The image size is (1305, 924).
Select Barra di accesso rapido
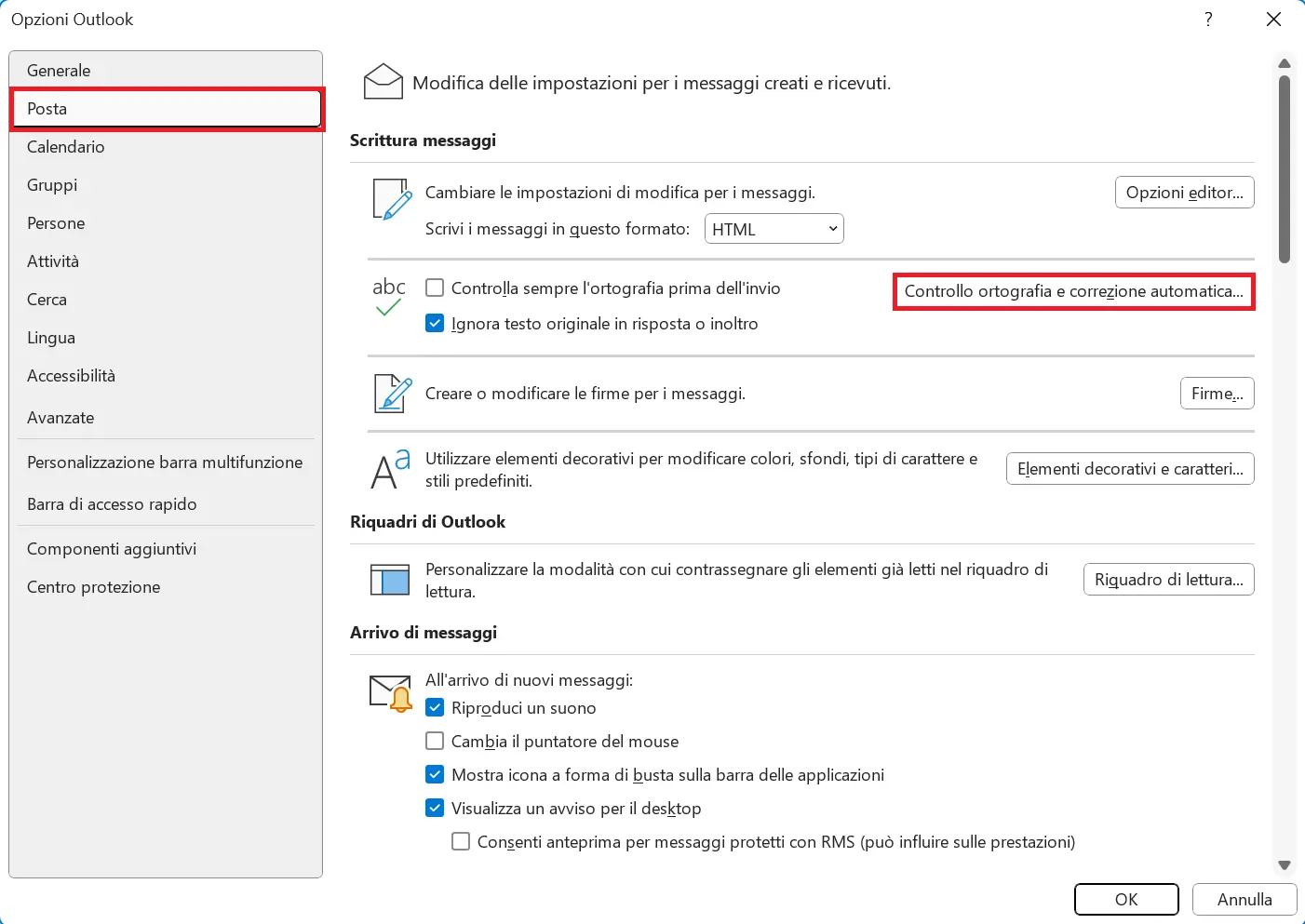click(x=166, y=504)
